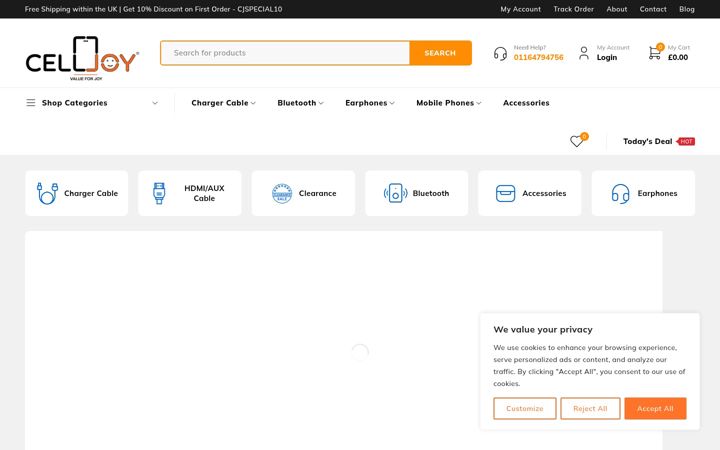Image resolution: width=720 pixels, height=450 pixels.
Task: Click the £0.00 cart total
Action: point(678,57)
